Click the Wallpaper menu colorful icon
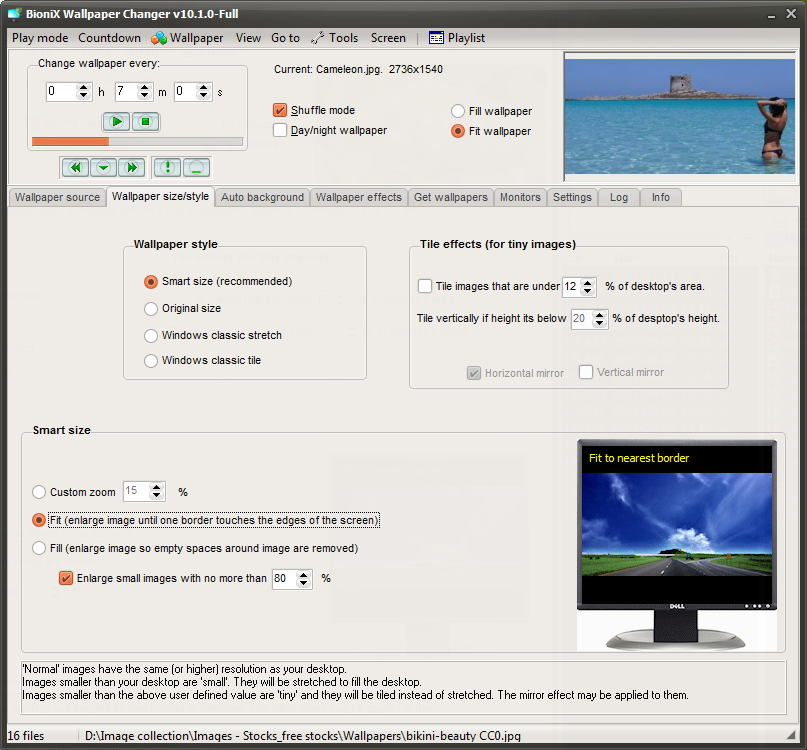 [159, 38]
